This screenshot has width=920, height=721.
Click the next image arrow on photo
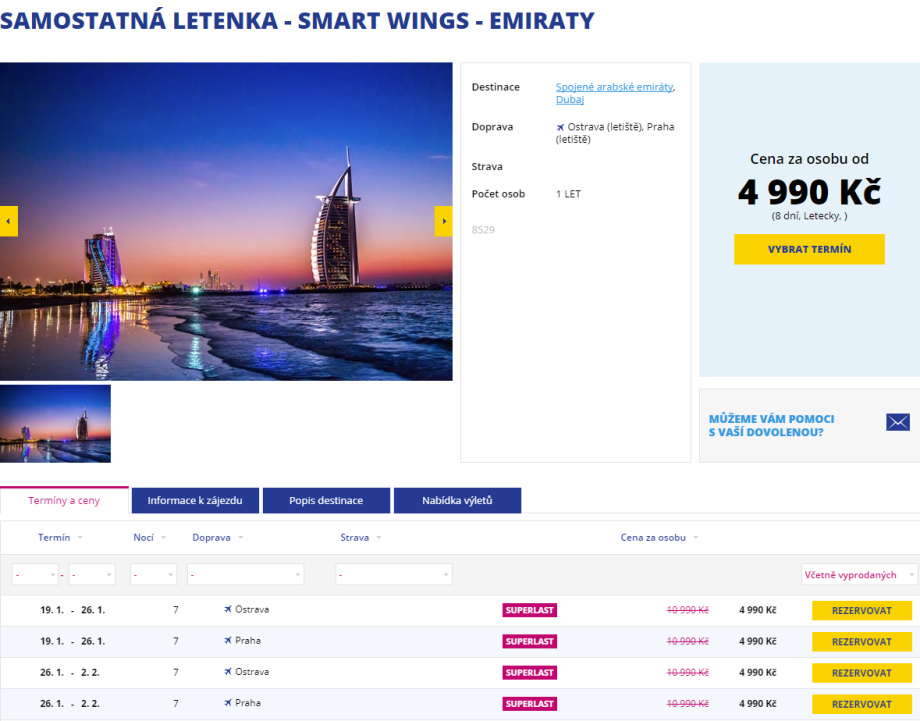pyautogui.click(x=443, y=221)
